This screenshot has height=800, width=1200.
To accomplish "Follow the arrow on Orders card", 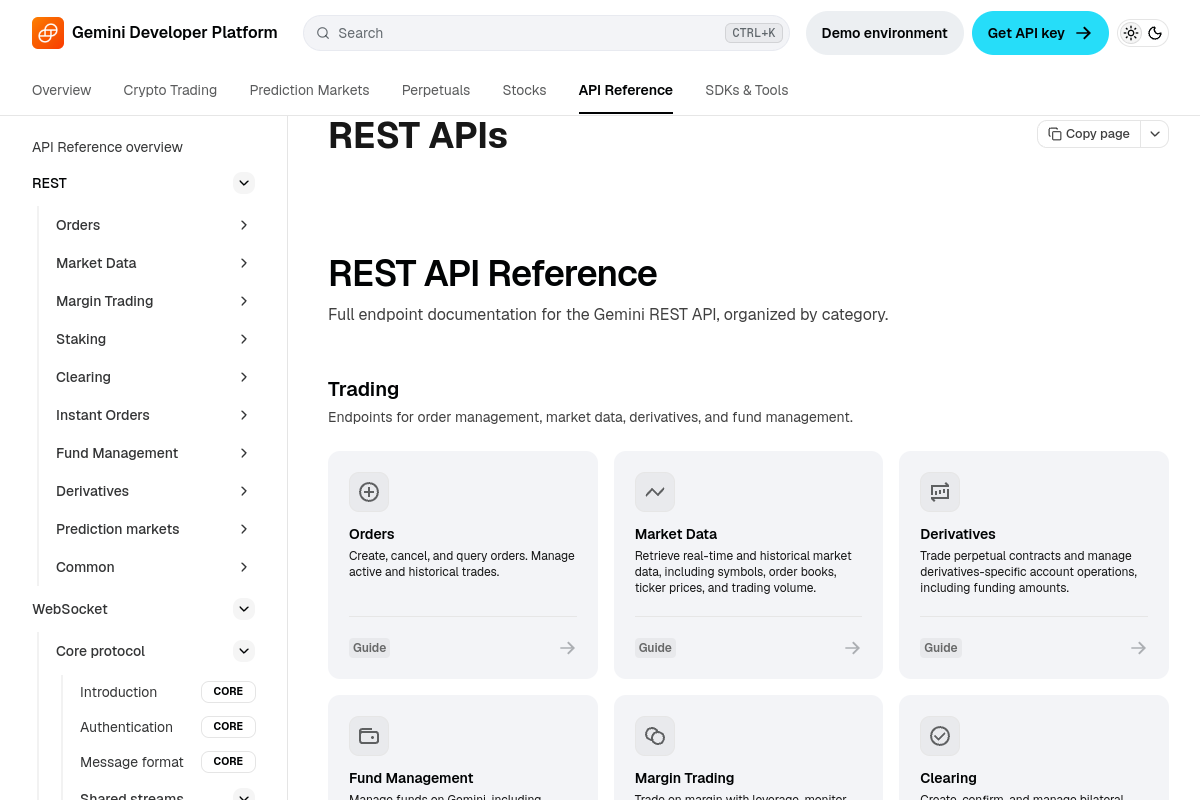I will coord(567,648).
